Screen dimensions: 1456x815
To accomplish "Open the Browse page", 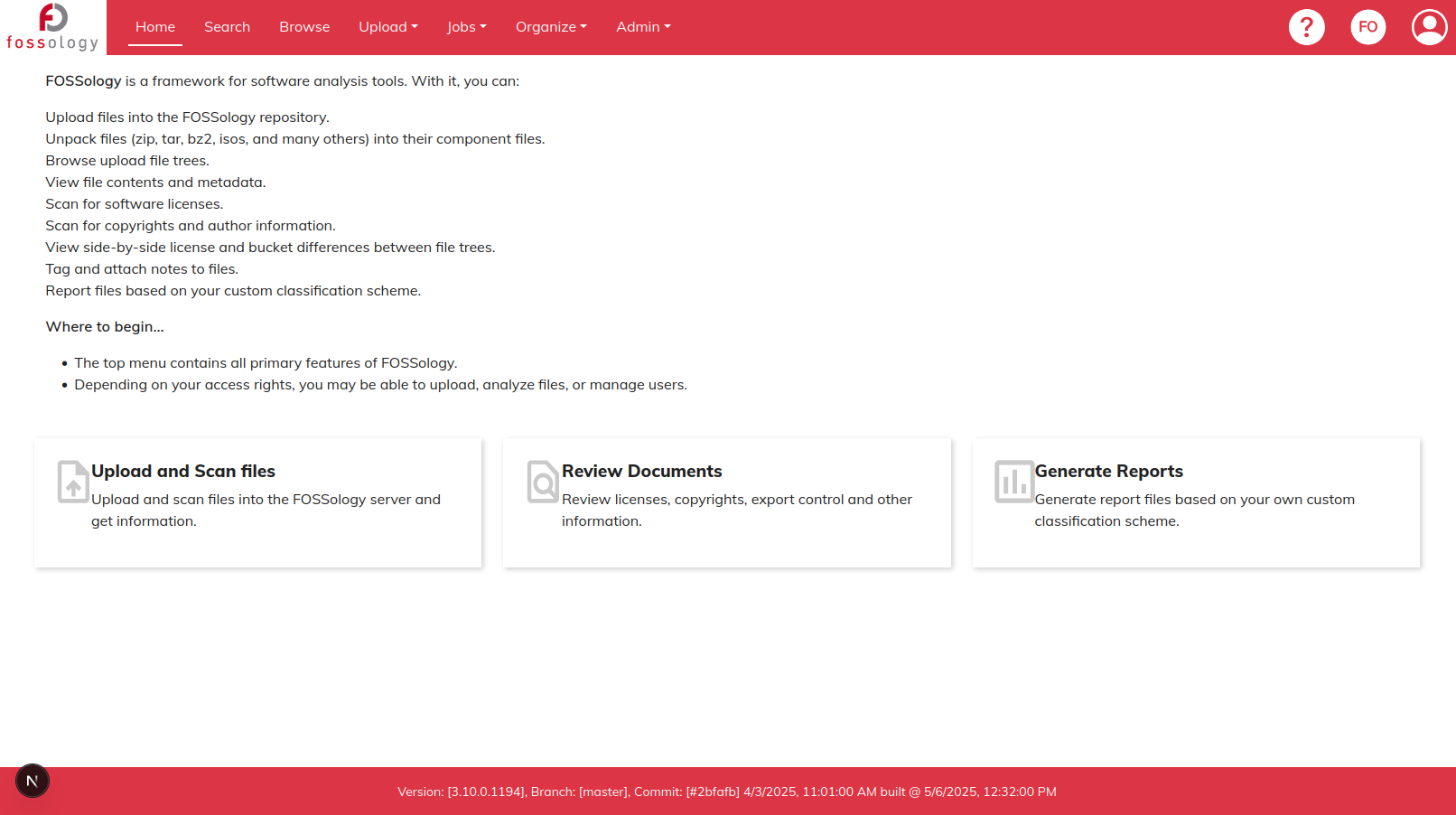I will (x=304, y=27).
